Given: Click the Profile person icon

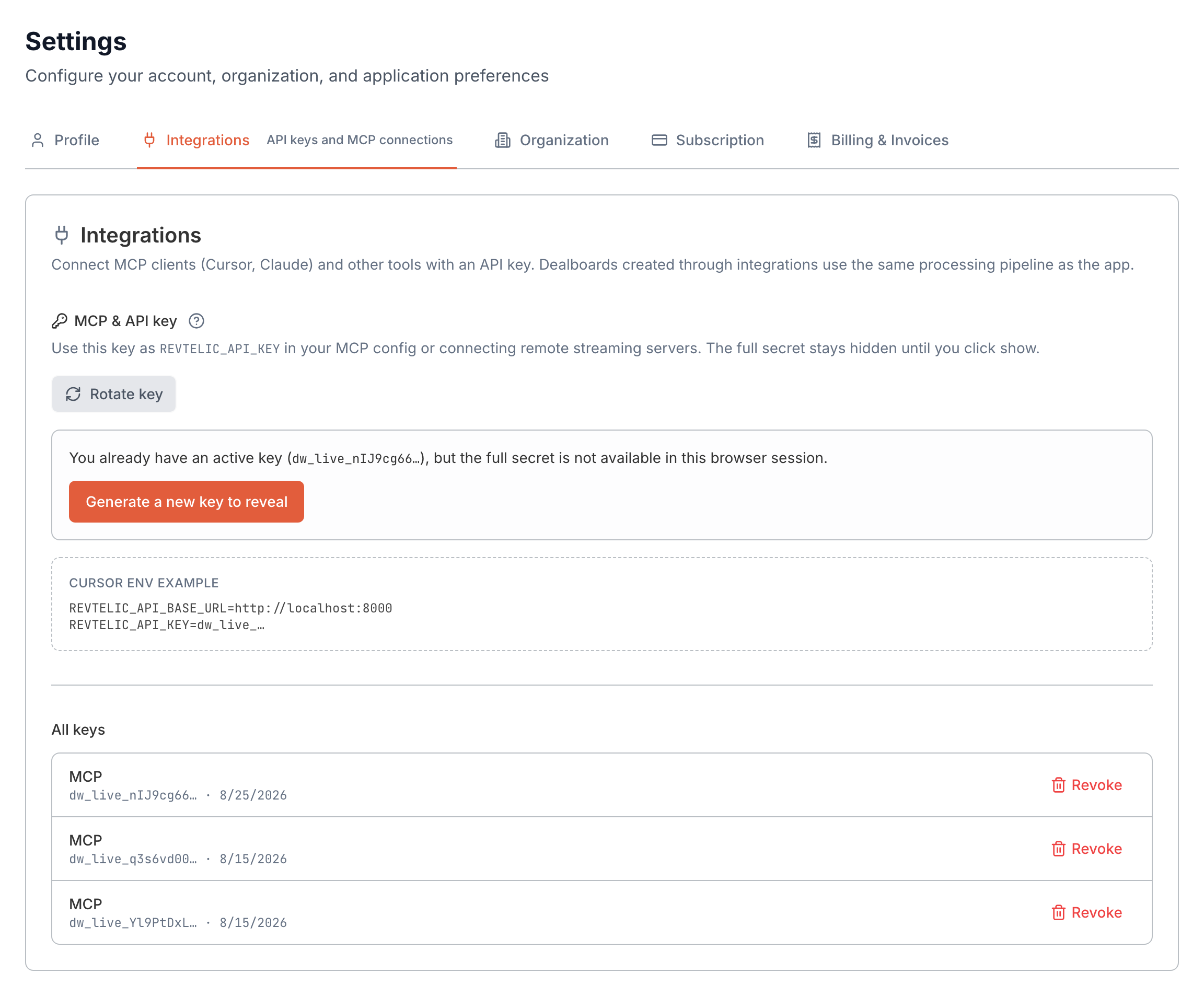Looking at the screenshot, I should [38, 140].
